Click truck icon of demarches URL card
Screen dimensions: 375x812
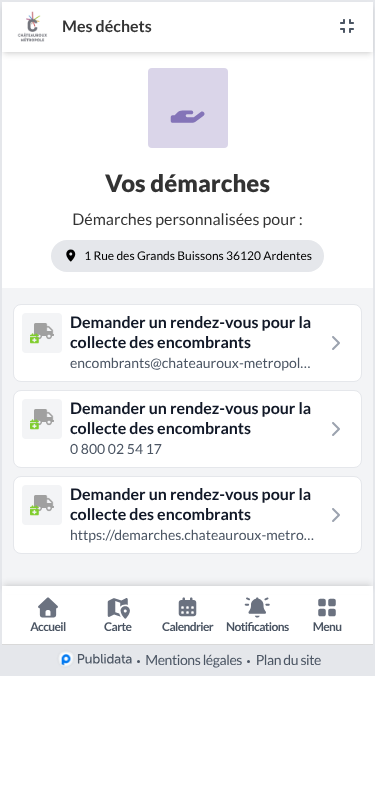[x=42, y=505]
